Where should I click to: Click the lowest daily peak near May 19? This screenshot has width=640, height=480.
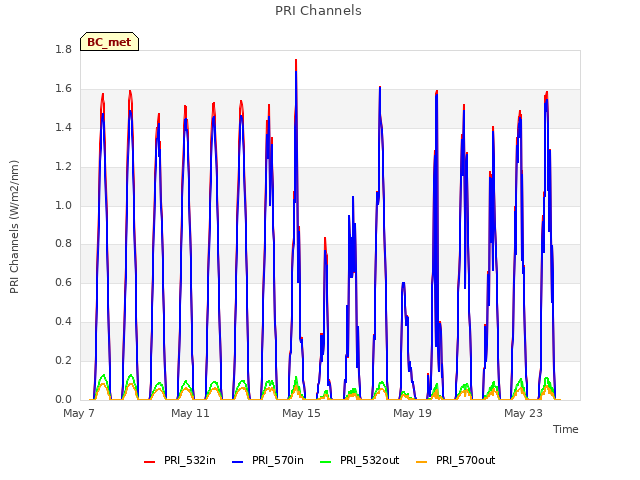point(403,283)
